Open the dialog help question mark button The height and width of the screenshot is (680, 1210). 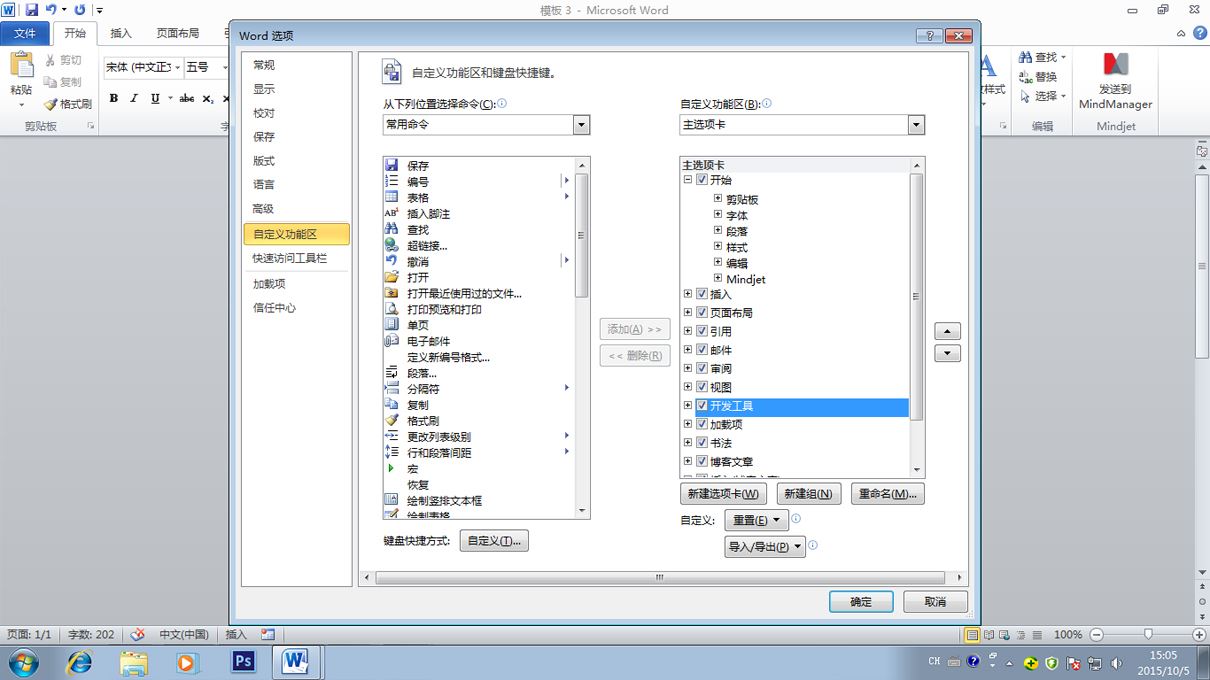pos(929,35)
